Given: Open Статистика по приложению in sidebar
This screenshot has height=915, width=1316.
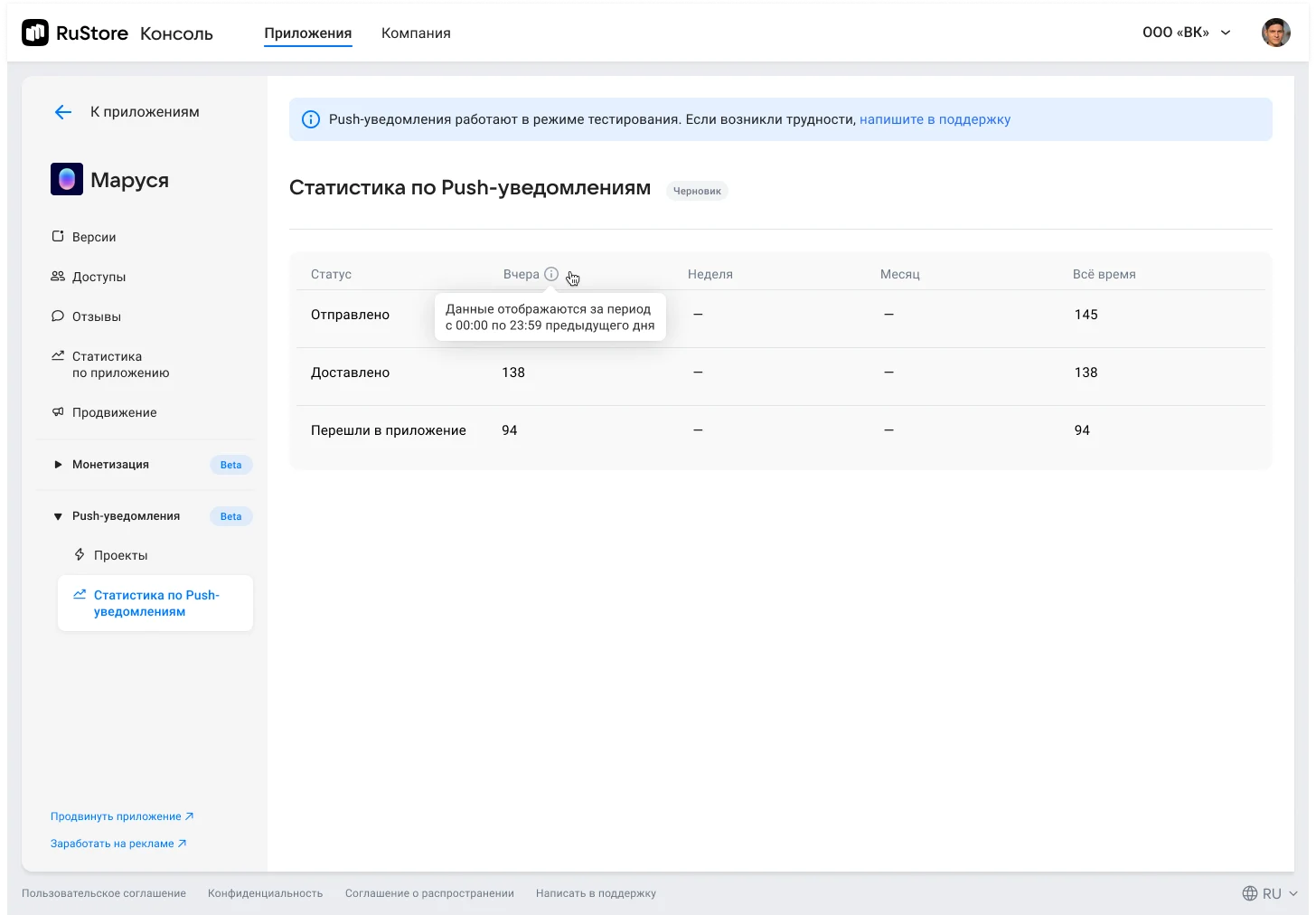Looking at the screenshot, I should (120, 364).
